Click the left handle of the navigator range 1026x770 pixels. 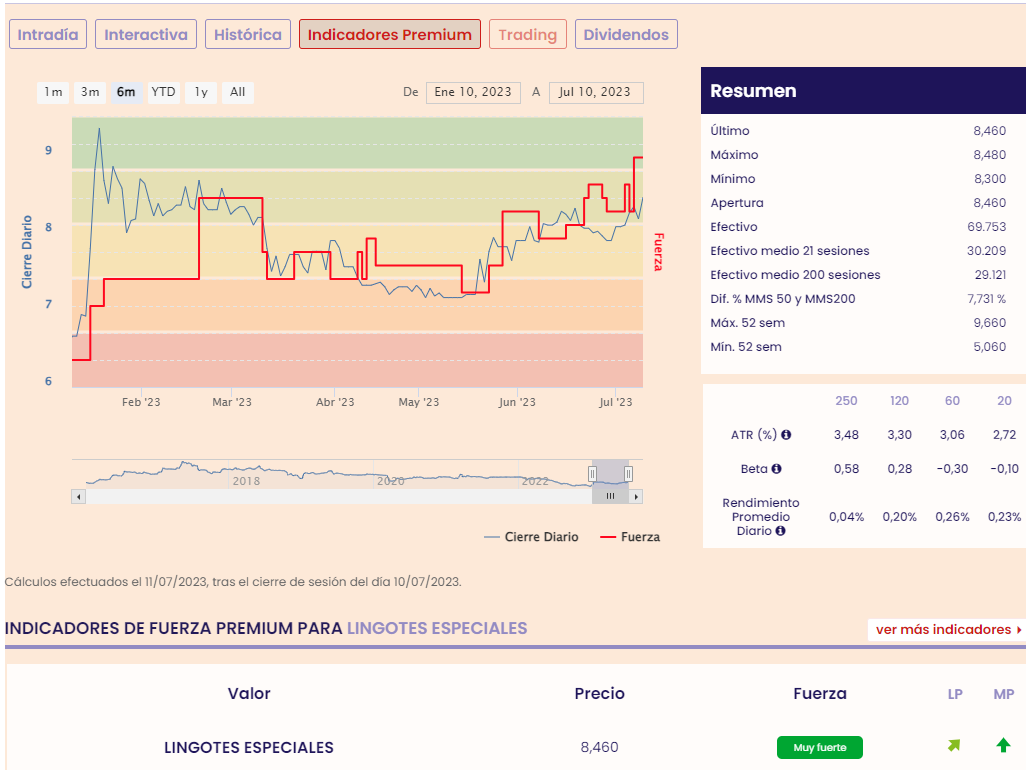pos(593,473)
